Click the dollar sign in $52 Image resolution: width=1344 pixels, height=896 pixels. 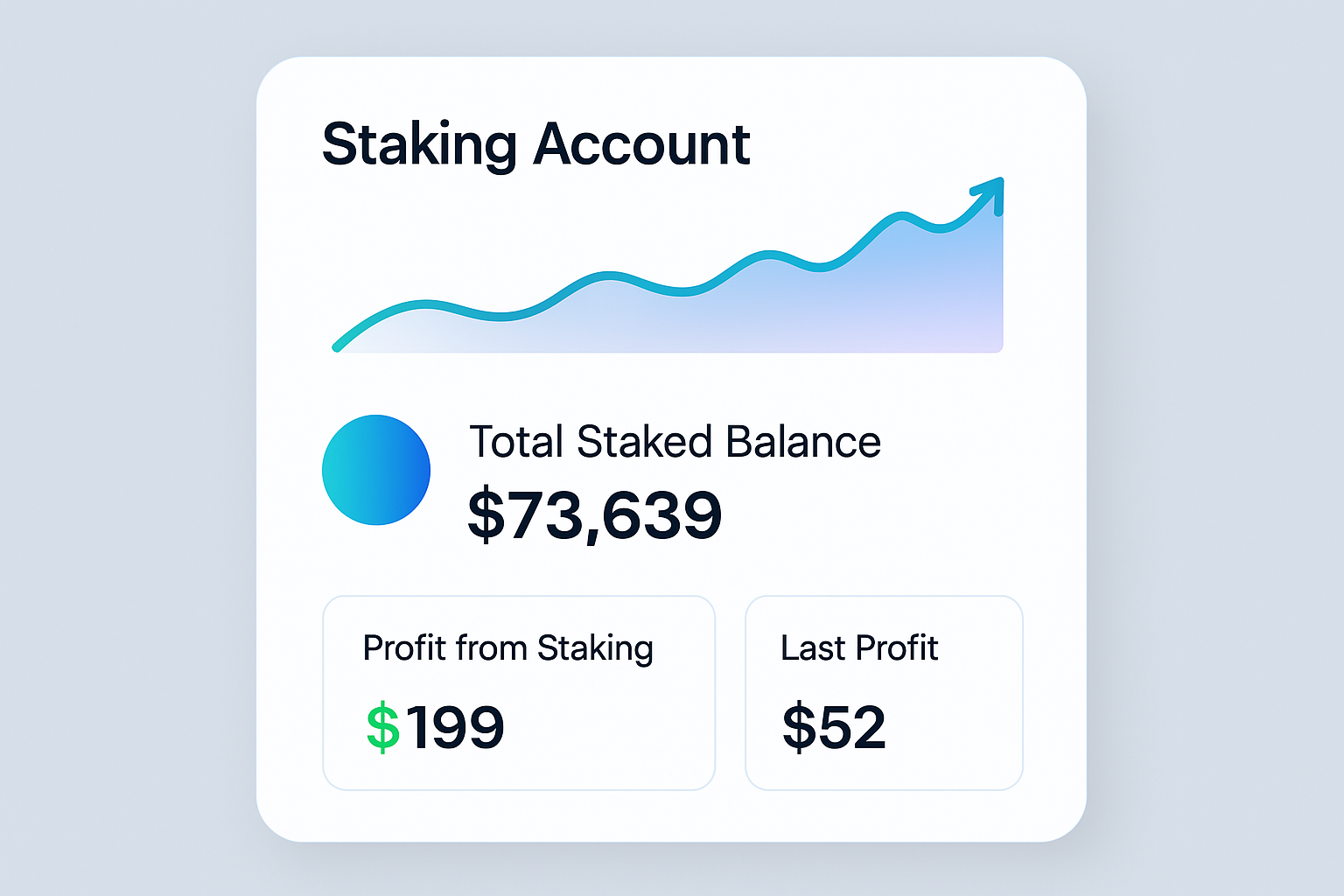click(x=799, y=727)
